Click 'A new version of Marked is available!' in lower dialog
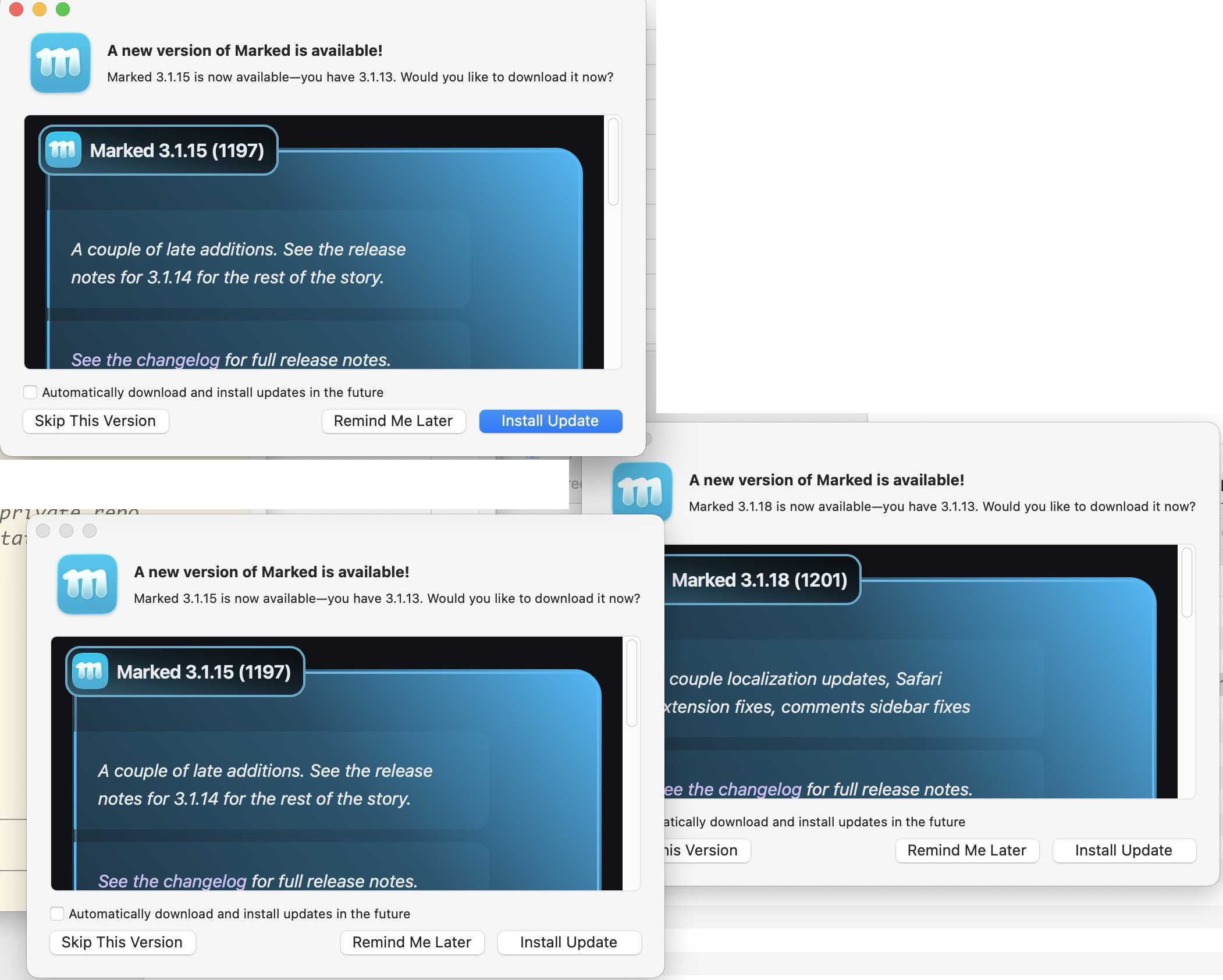This screenshot has height=980, width=1223. click(x=272, y=572)
